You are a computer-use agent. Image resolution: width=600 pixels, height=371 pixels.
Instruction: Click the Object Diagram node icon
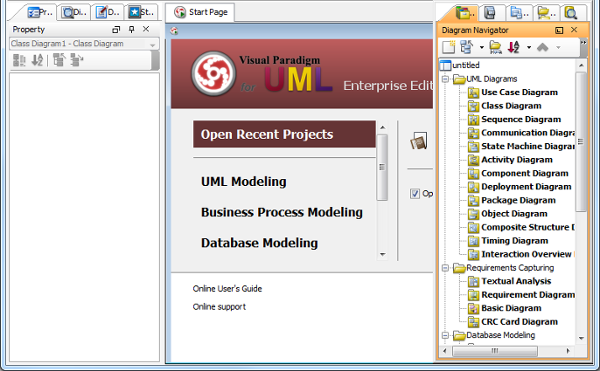[474, 214]
